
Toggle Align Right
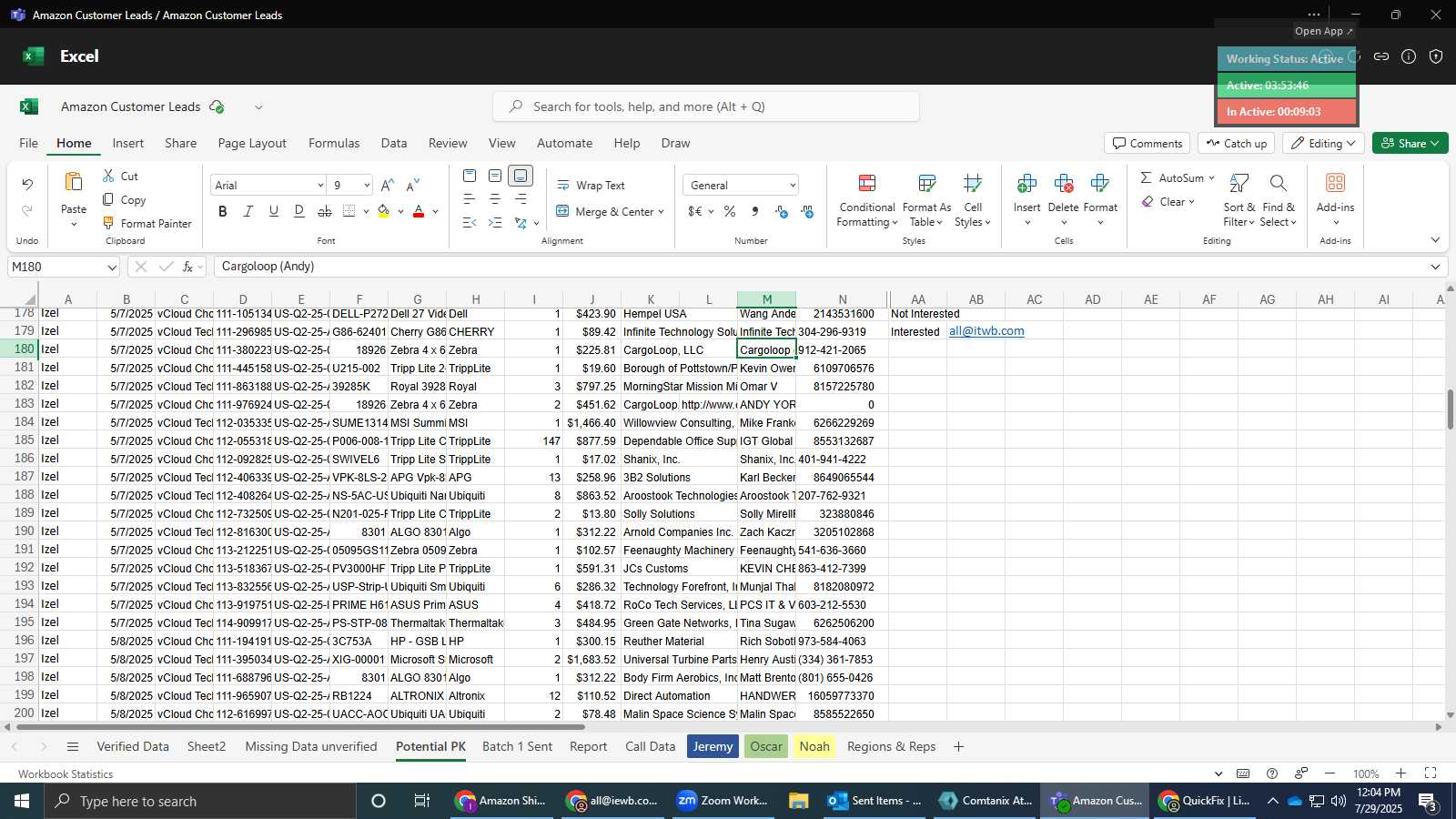(x=521, y=199)
